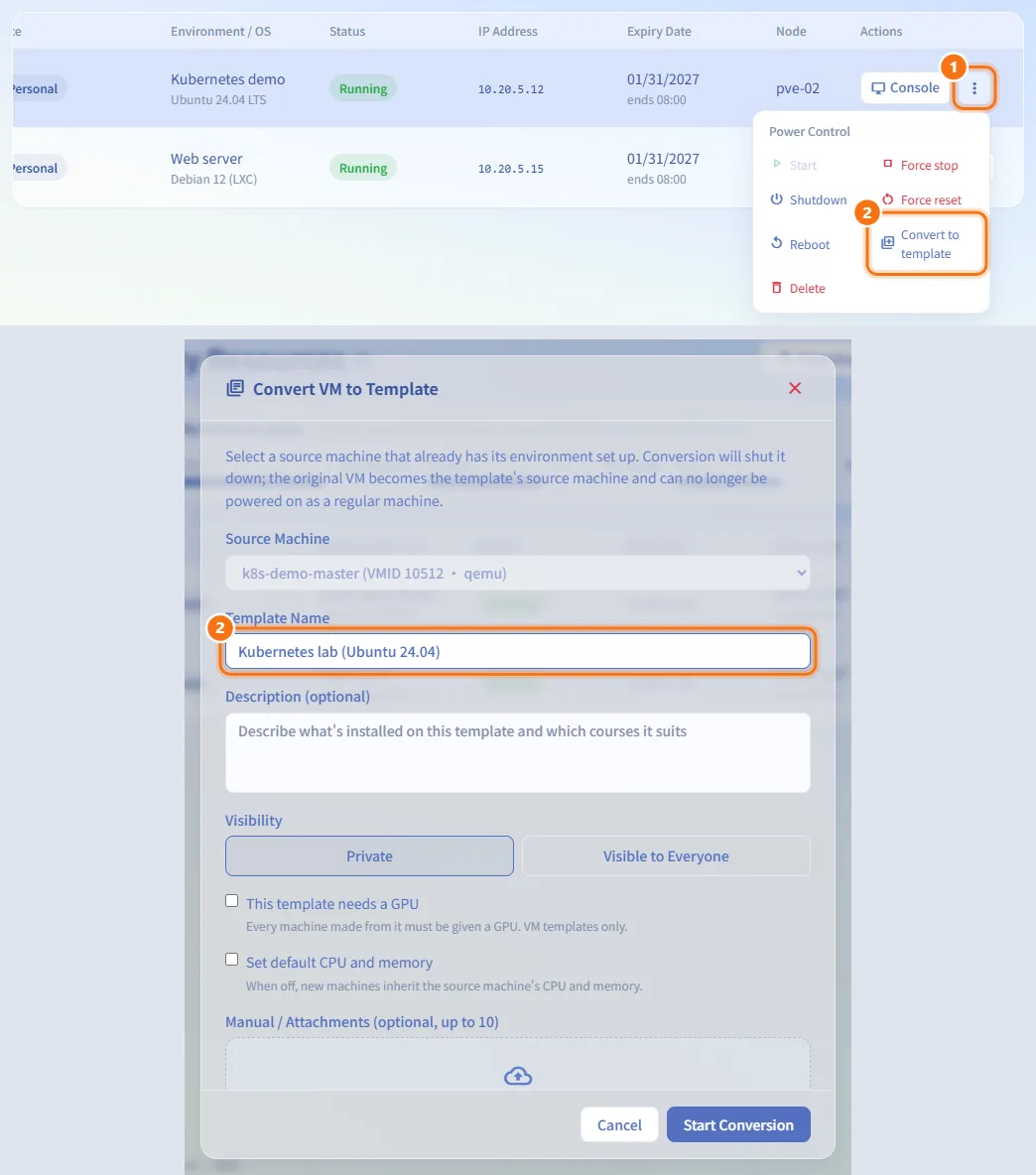Image resolution: width=1036 pixels, height=1175 pixels.
Task: Click the Running status badge for Kubernetes demo
Action: pyautogui.click(x=363, y=88)
